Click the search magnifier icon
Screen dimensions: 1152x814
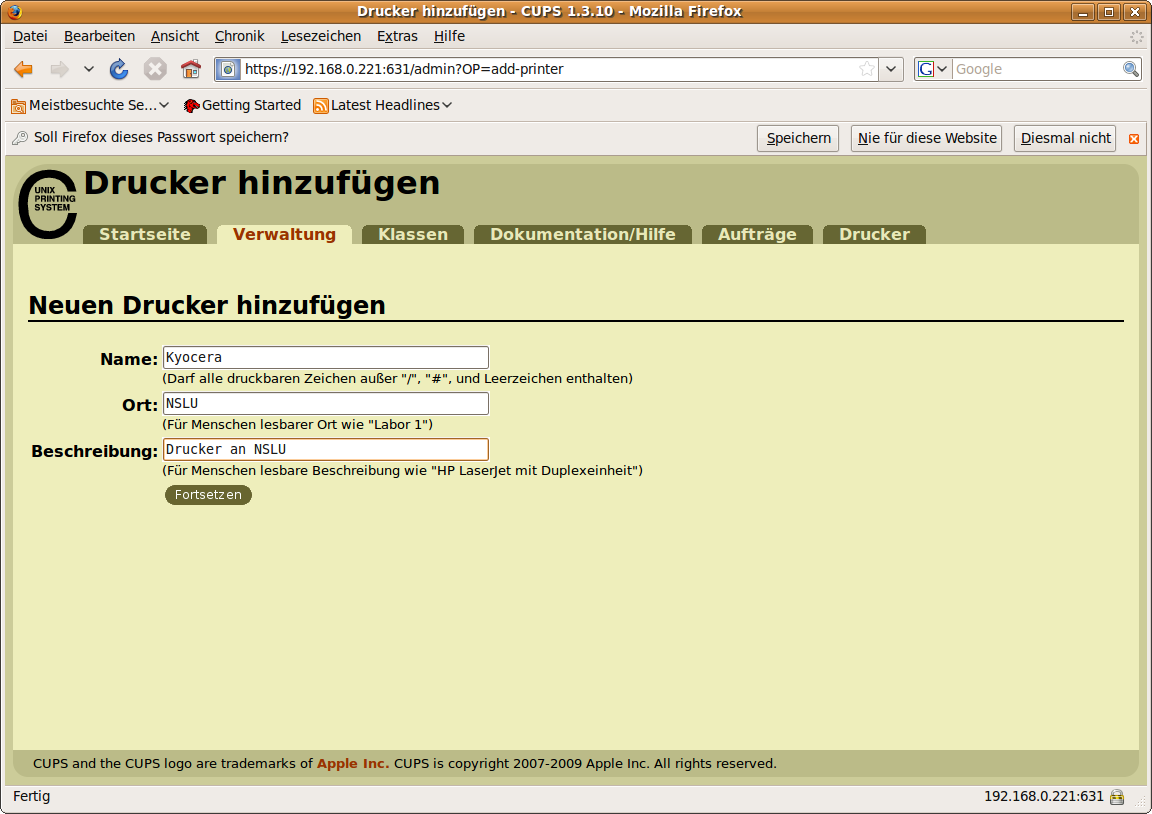point(1131,69)
